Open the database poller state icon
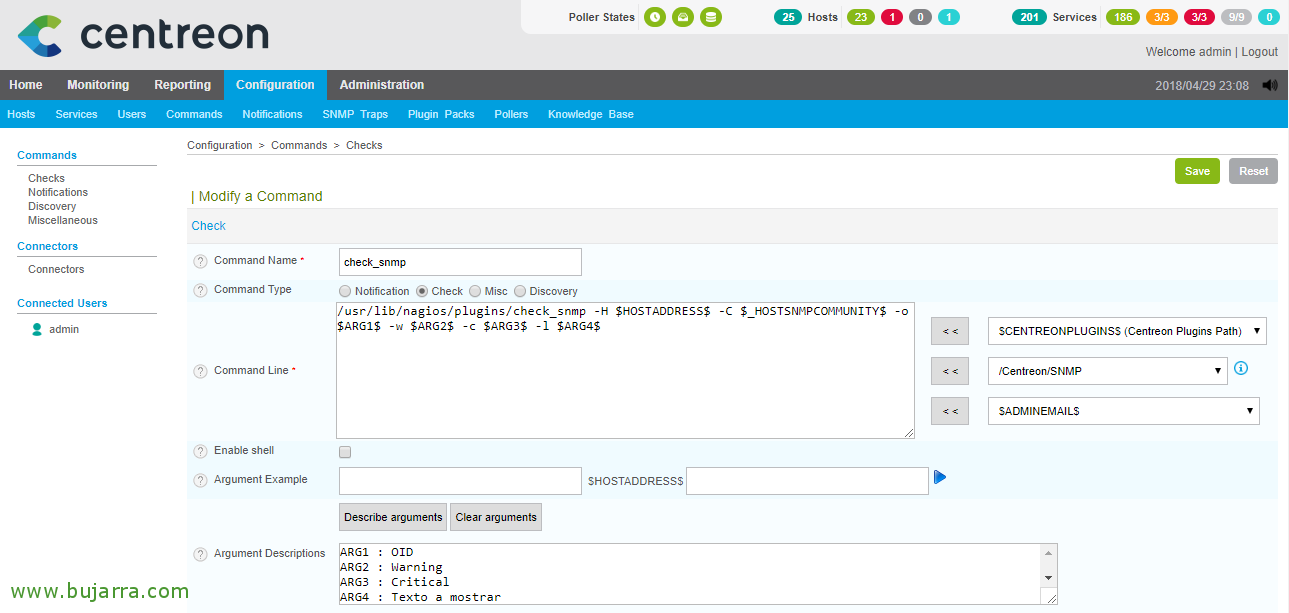1289x613 pixels. coord(710,17)
